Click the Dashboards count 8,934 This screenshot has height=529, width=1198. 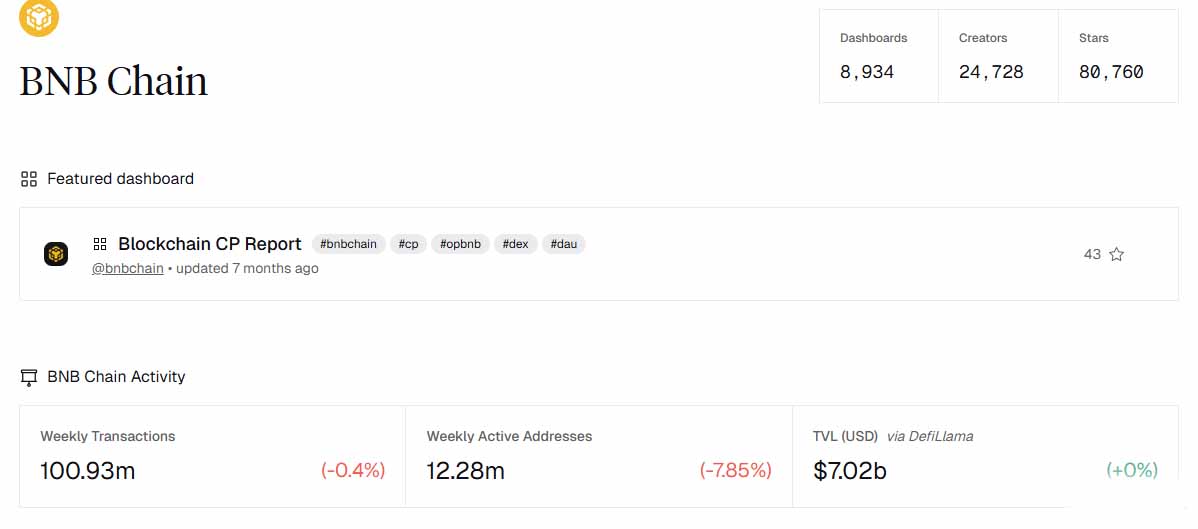tap(867, 72)
